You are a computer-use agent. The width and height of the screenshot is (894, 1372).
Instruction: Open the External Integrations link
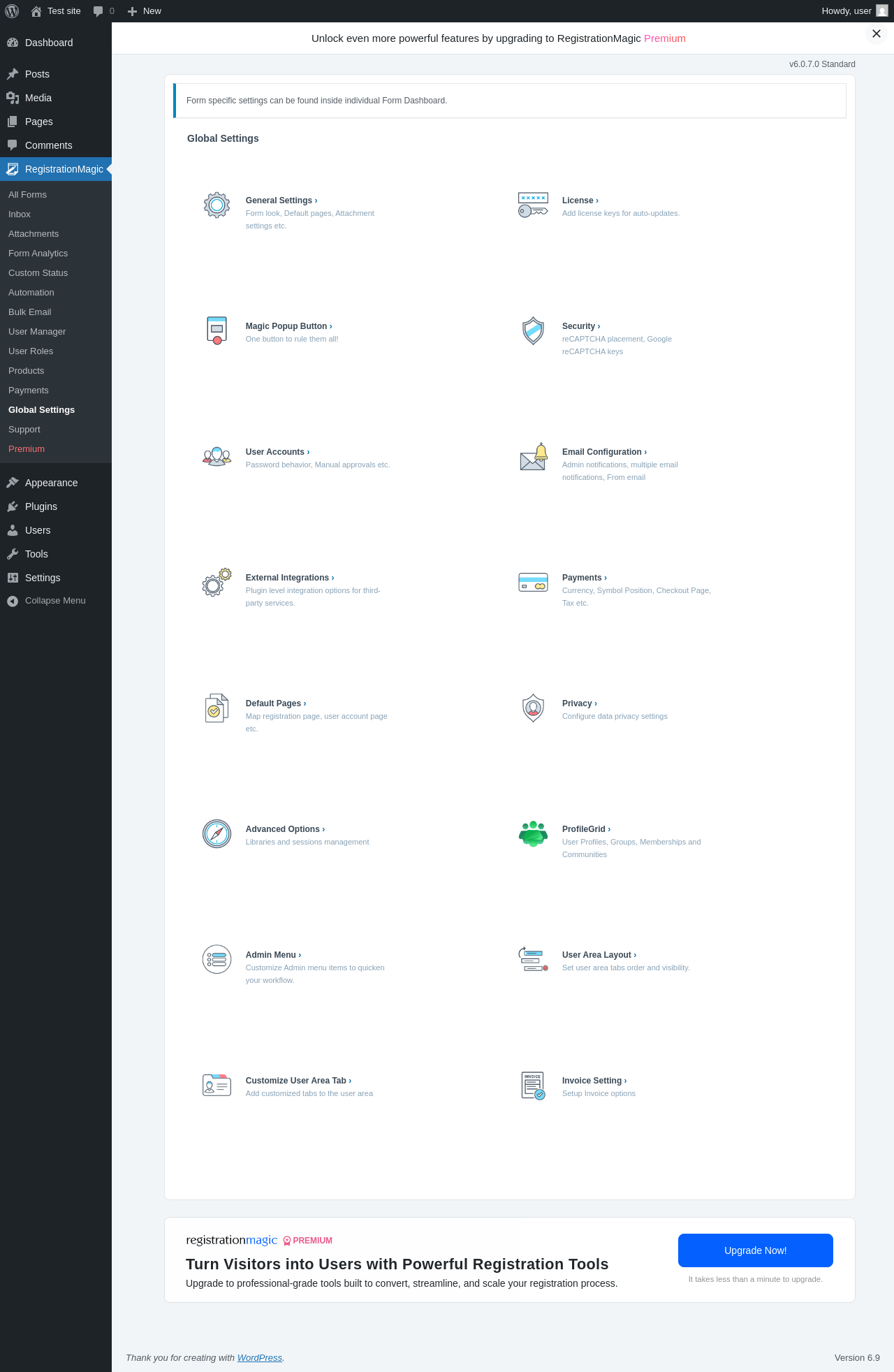tap(290, 578)
